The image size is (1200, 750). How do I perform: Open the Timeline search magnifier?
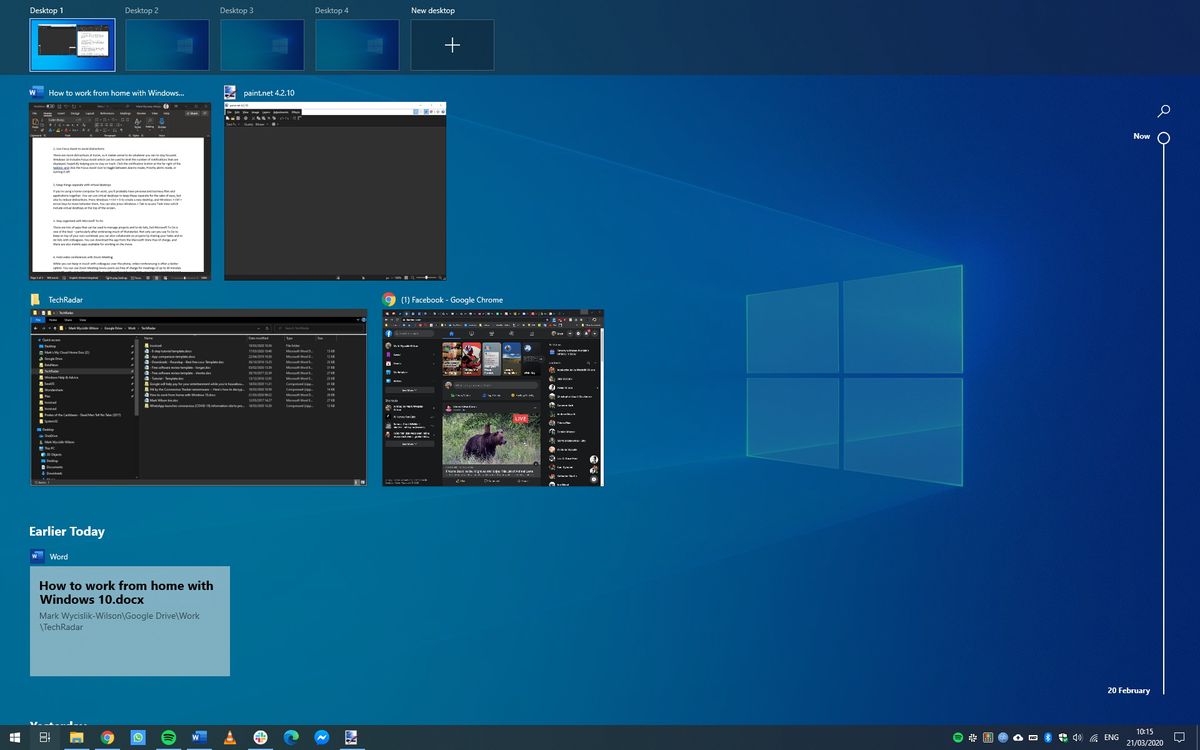pos(1163,110)
